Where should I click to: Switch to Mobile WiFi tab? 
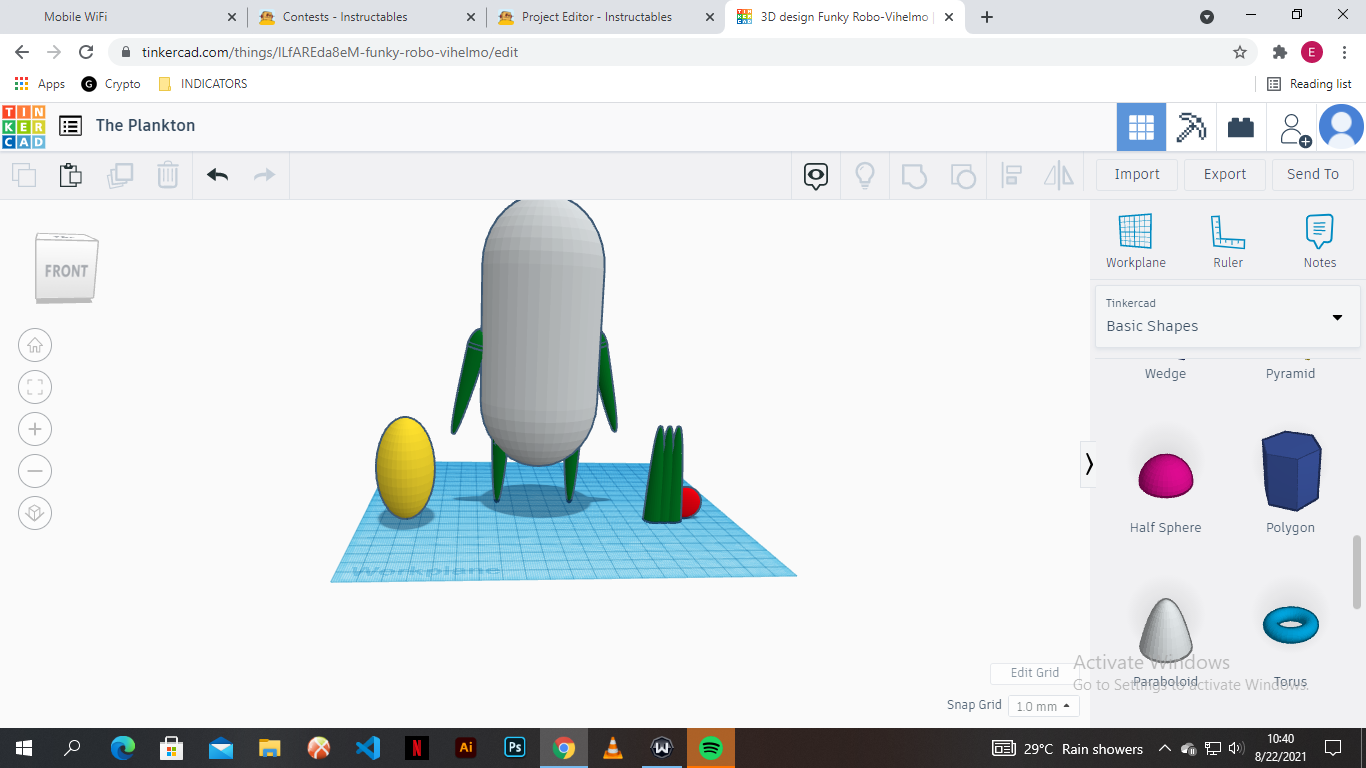(123, 17)
